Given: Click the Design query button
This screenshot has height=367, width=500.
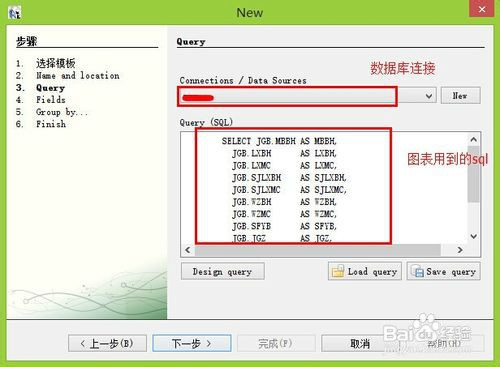Looking at the screenshot, I should point(223,271).
